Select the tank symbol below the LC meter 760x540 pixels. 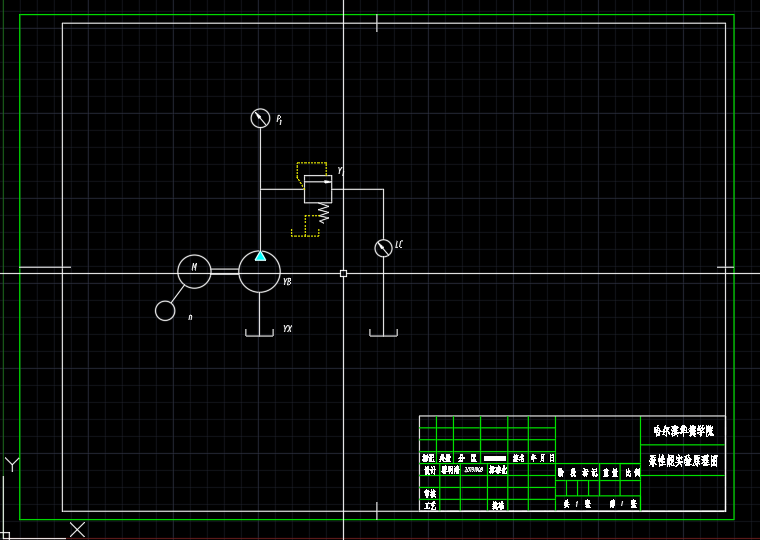(383, 333)
